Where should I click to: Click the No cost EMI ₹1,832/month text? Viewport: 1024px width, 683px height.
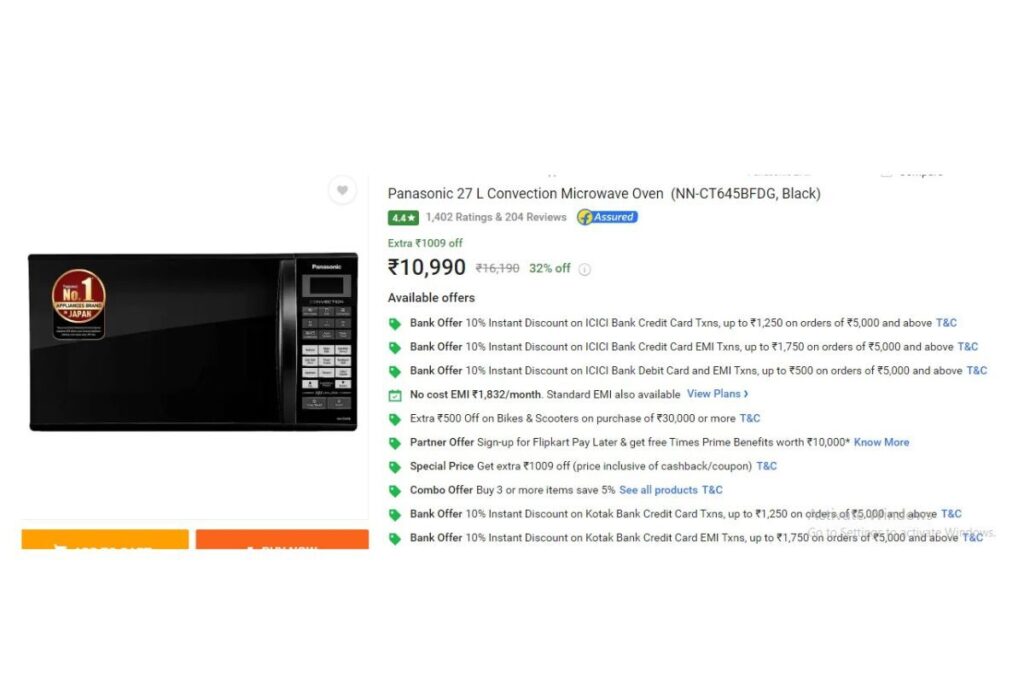[x=476, y=394]
